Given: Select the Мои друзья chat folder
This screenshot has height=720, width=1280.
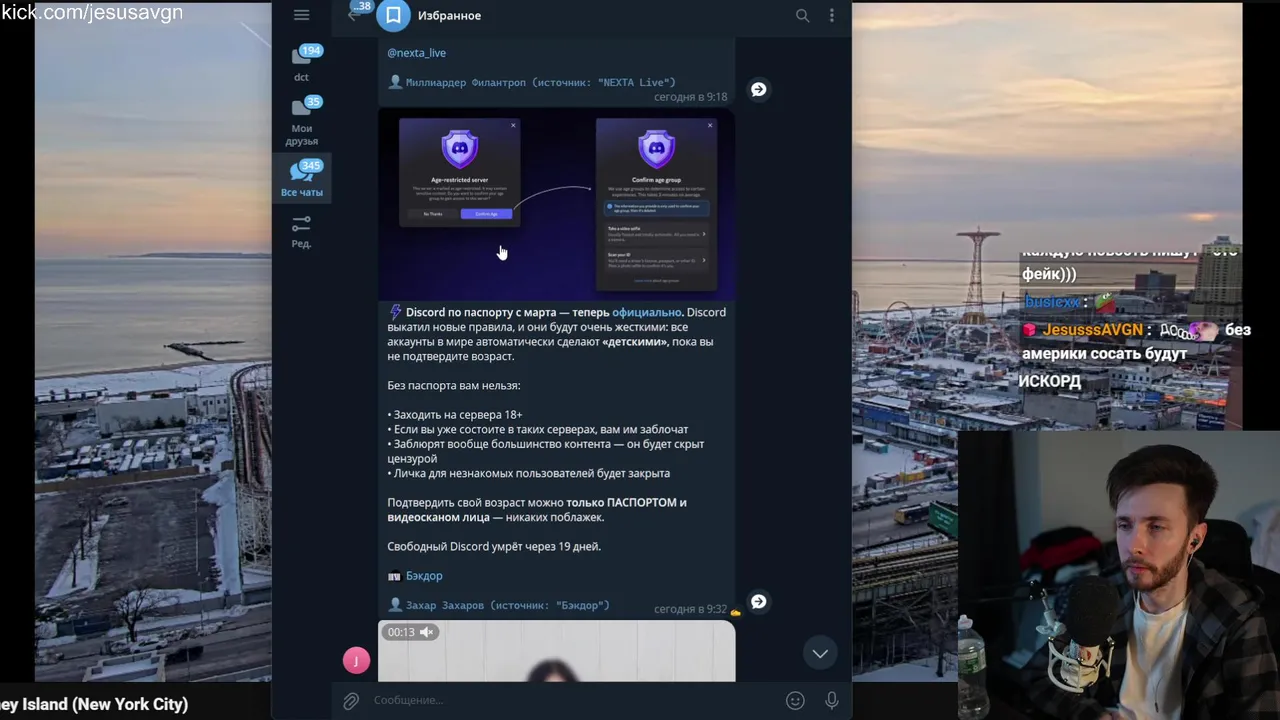Looking at the screenshot, I should click(301, 121).
